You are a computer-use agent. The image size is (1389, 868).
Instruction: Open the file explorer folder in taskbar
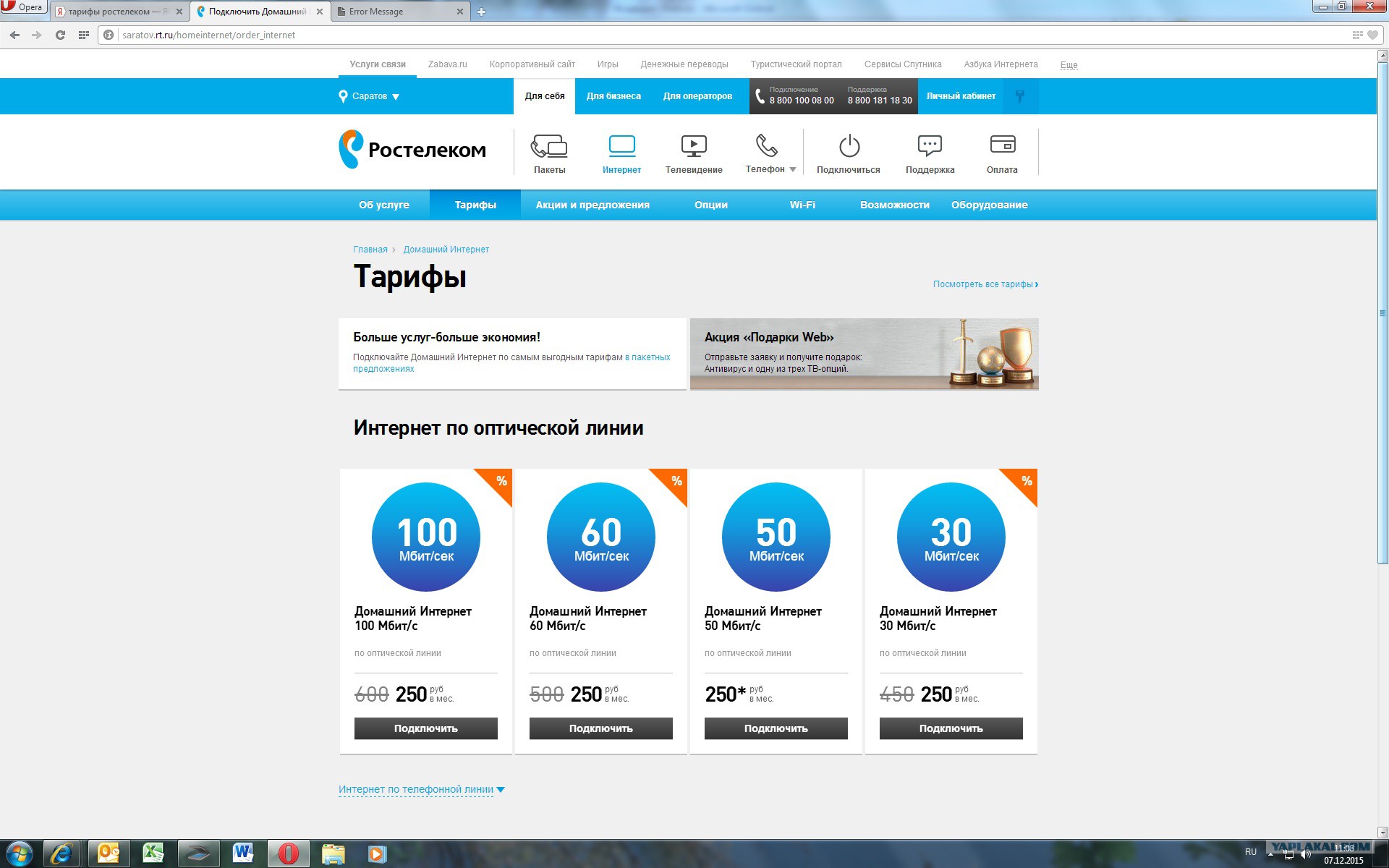click(333, 854)
